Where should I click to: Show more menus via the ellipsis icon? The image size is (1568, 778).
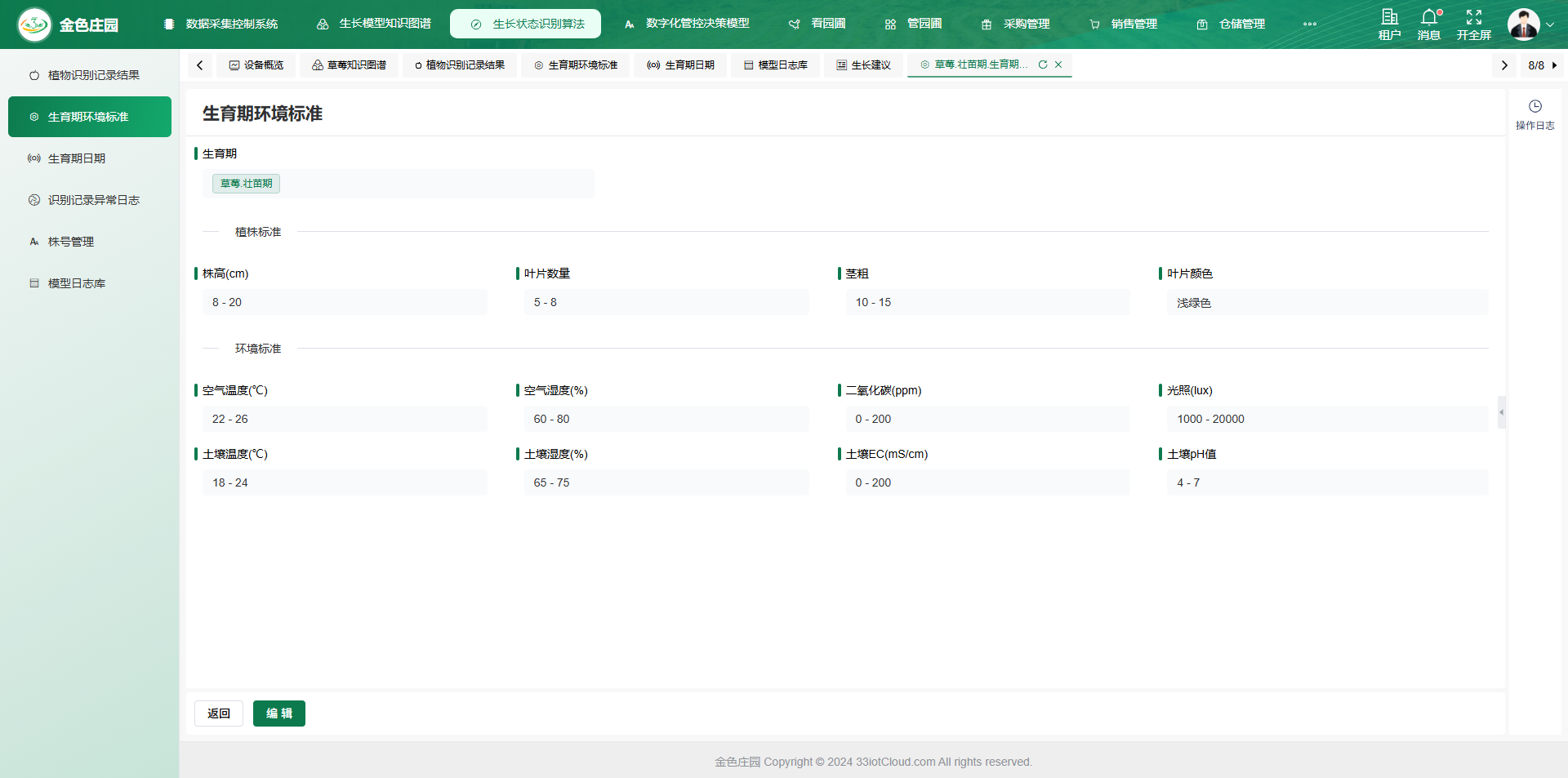point(1310,24)
